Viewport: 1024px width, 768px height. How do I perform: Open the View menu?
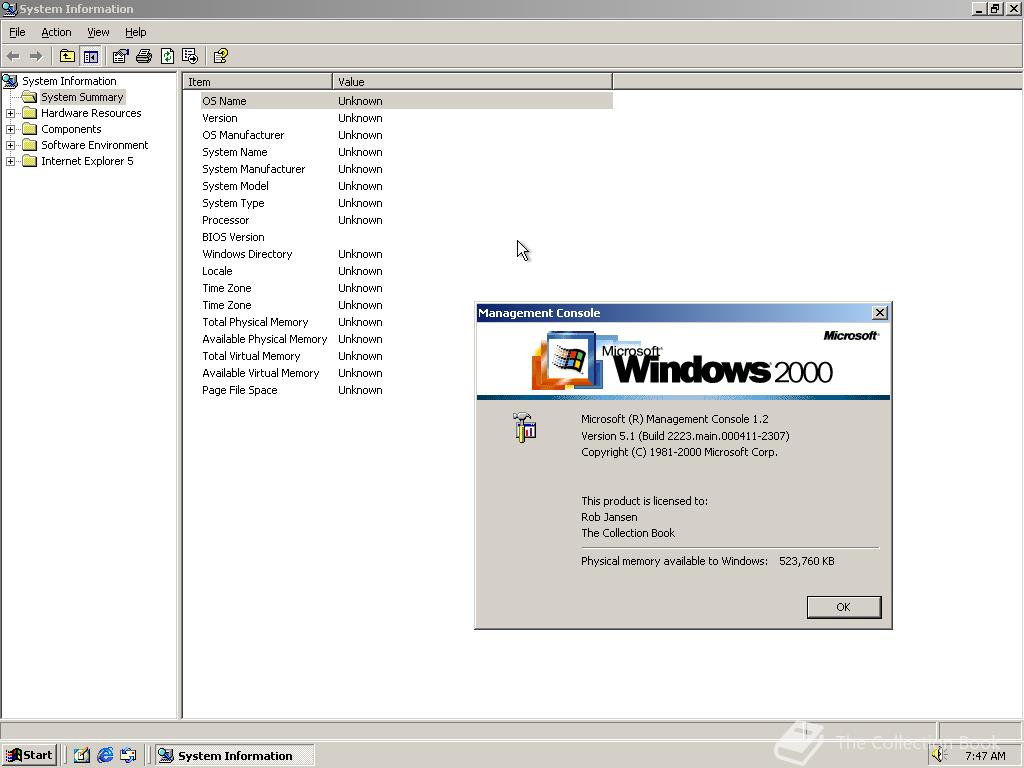(98, 32)
